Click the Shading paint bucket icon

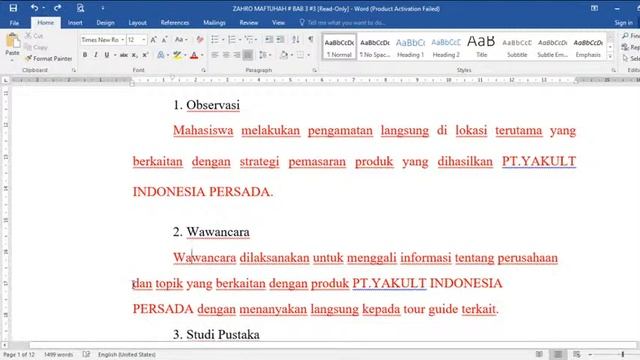point(284,55)
